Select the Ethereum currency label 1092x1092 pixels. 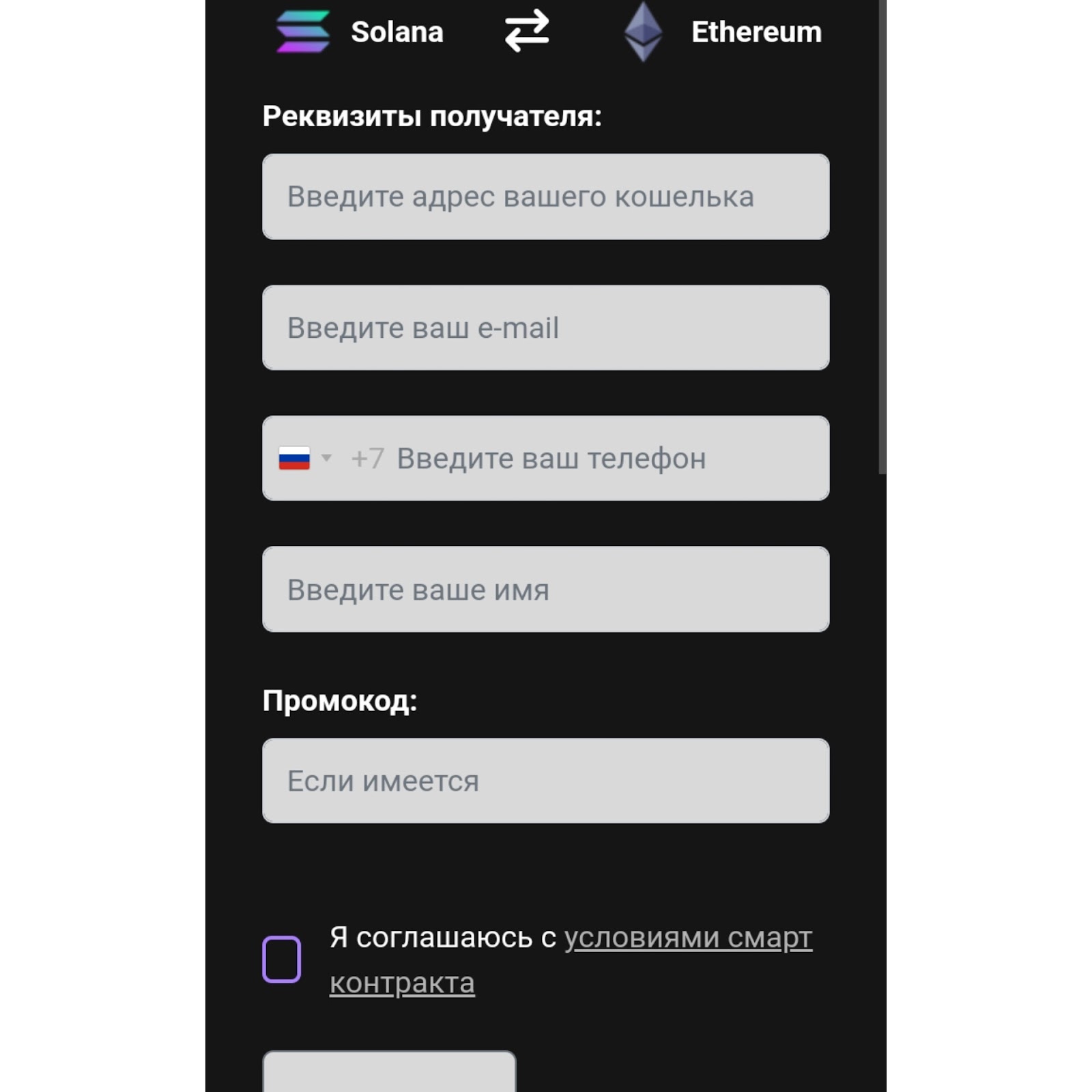tap(756, 32)
